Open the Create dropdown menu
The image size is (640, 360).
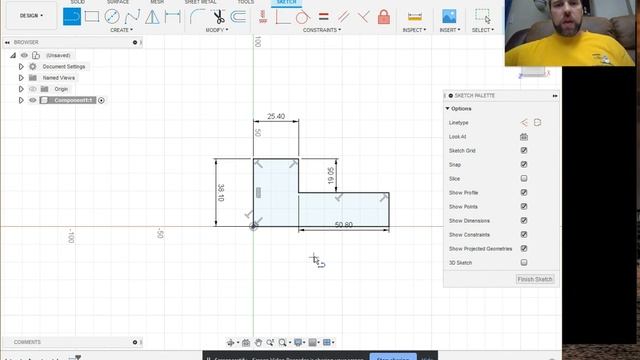coord(121,30)
